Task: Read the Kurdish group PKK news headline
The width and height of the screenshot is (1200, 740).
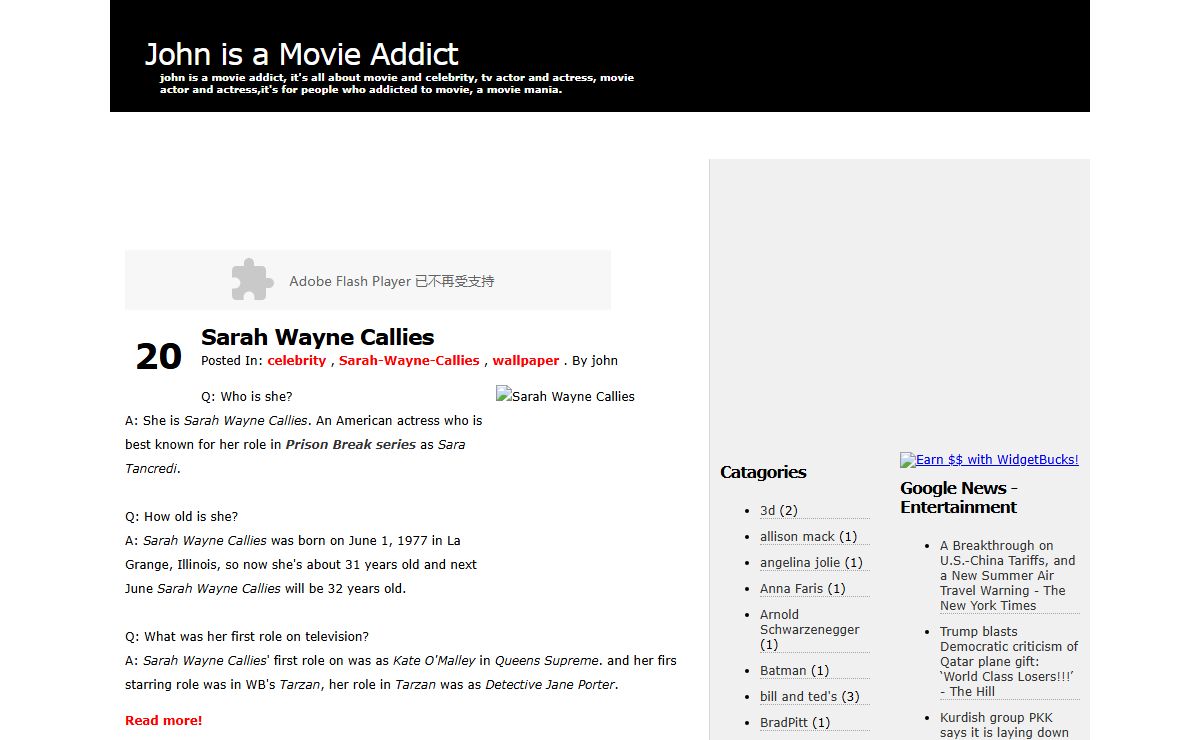Action: 1004,725
